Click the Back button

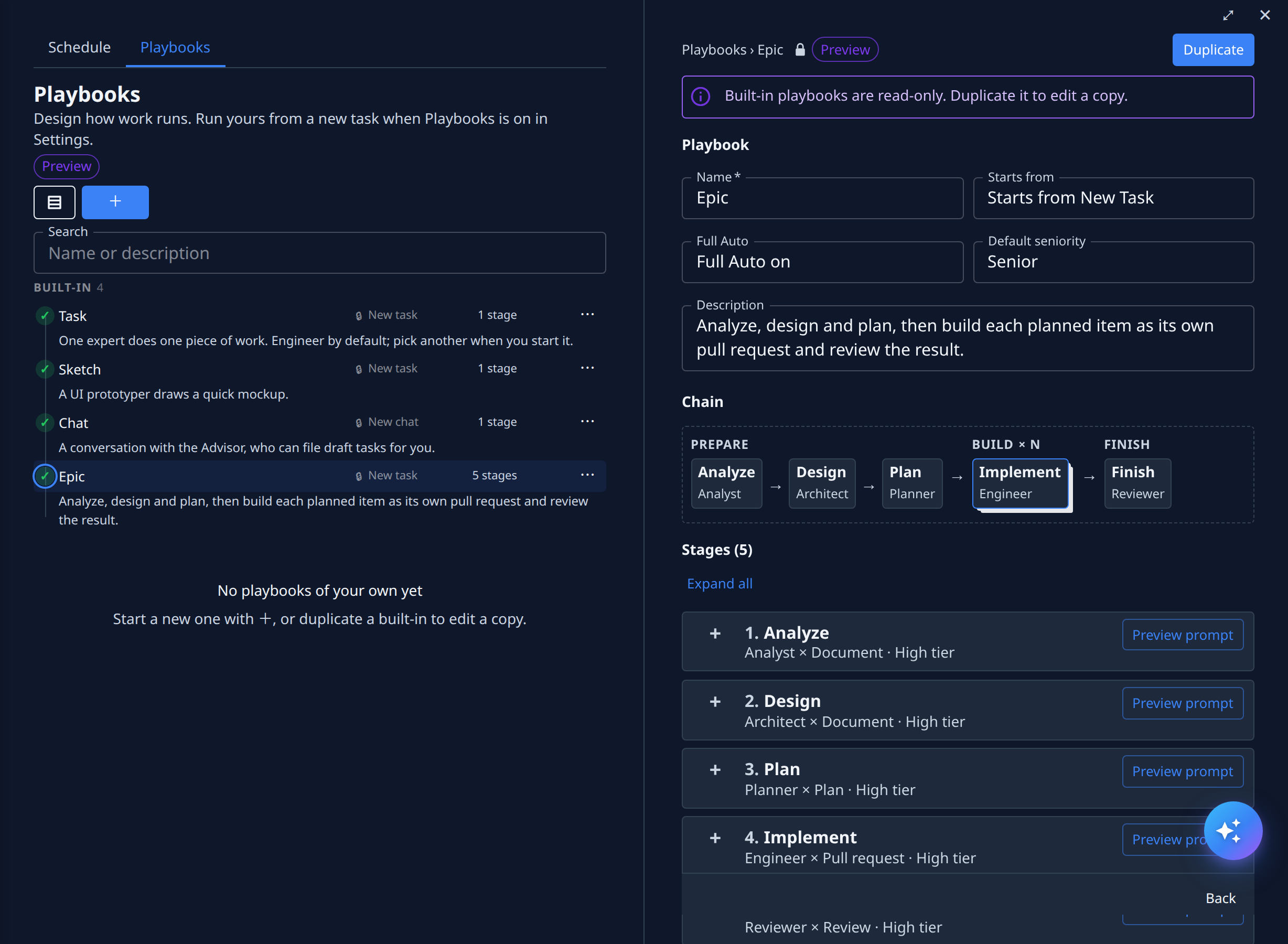tap(1220, 898)
